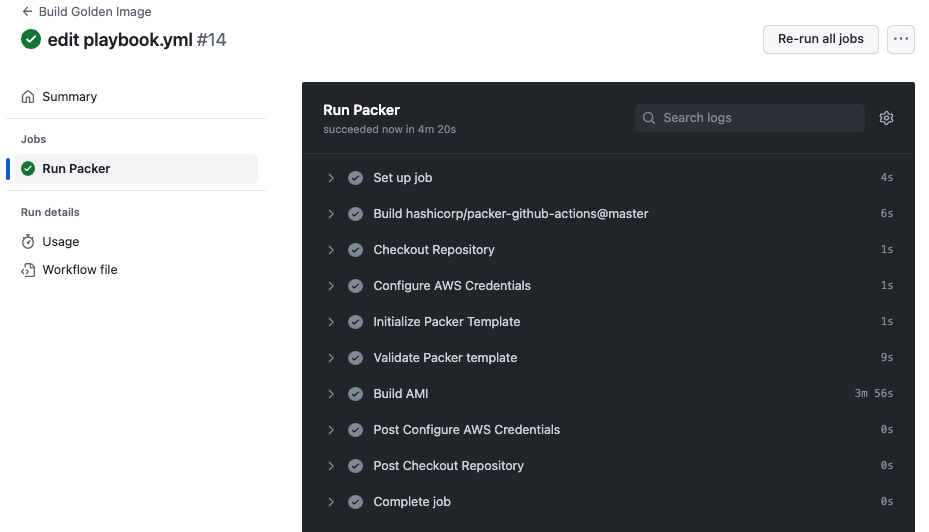Click the green success icon next to edit playbook.yml
The height and width of the screenshot is (532, 929).
point(31,40)
